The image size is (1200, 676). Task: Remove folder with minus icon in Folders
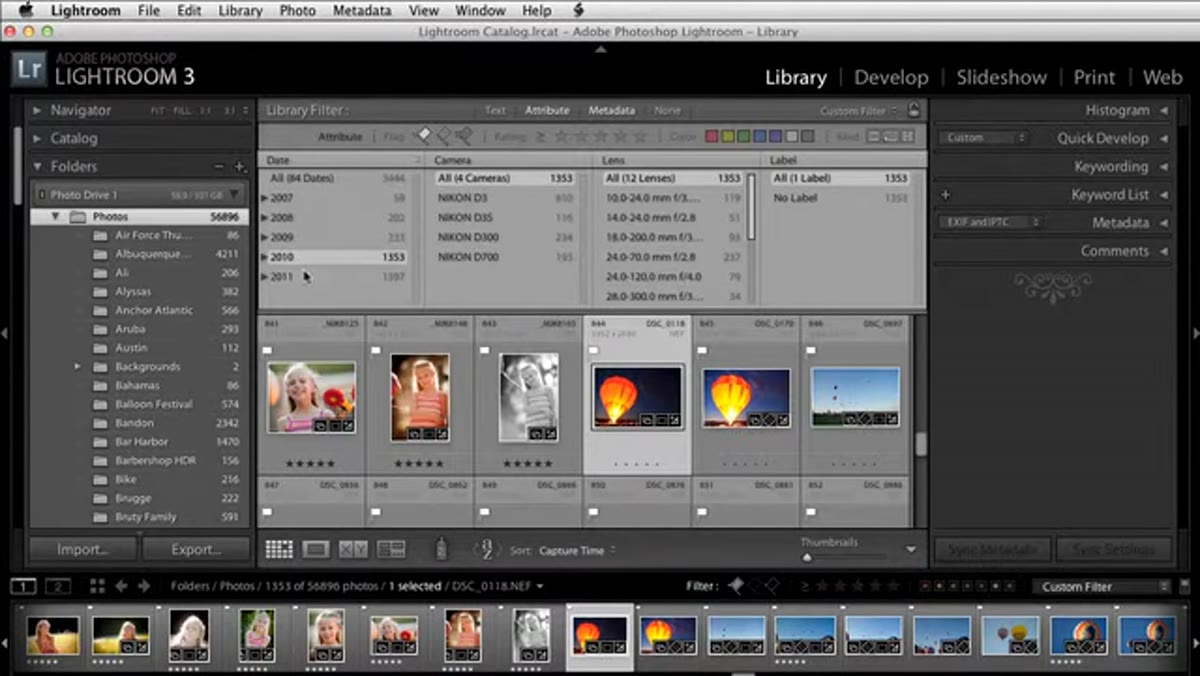click(x=220, y=167)
